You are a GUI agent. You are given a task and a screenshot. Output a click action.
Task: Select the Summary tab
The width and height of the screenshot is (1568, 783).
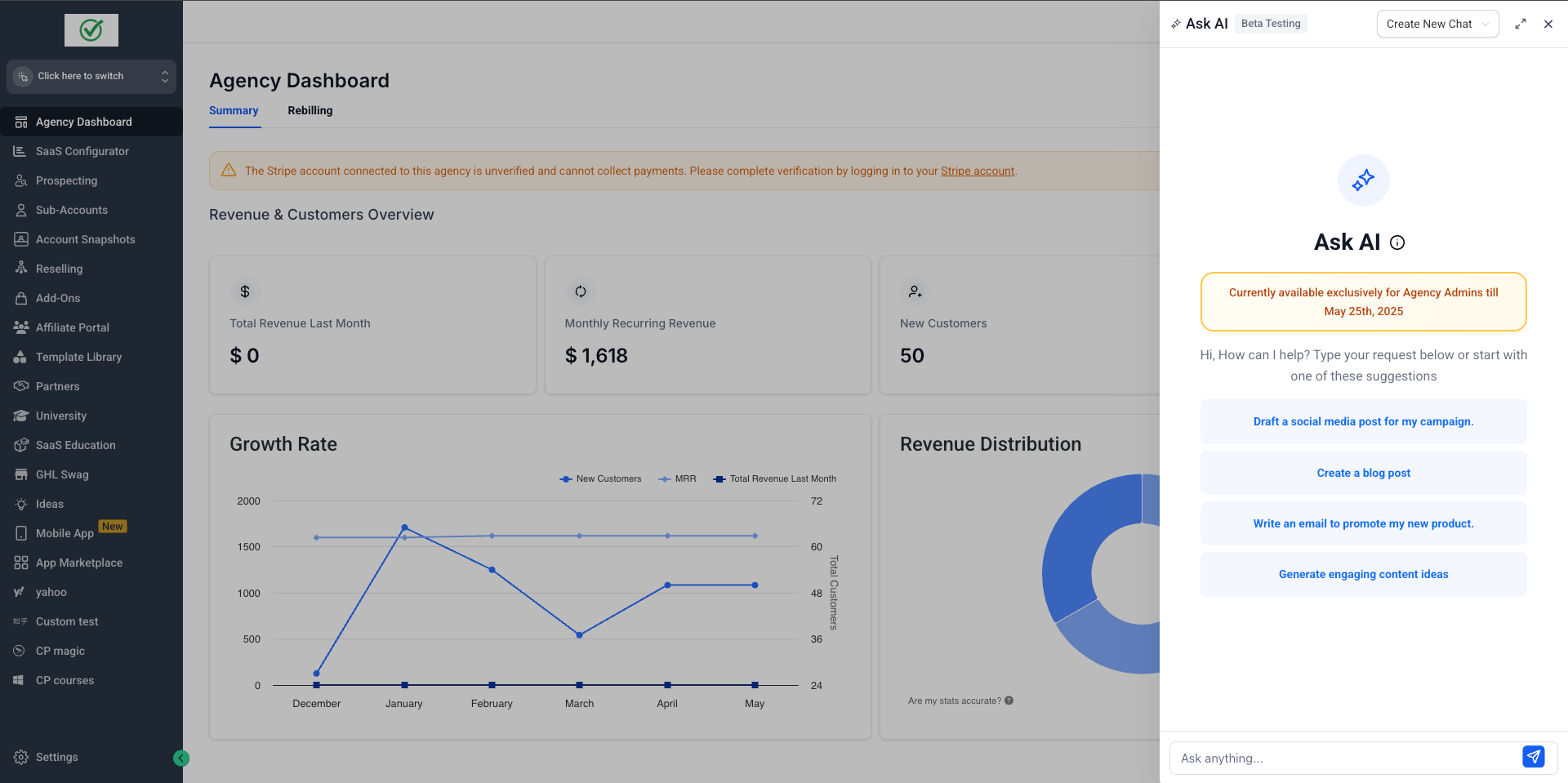point(234,110)
